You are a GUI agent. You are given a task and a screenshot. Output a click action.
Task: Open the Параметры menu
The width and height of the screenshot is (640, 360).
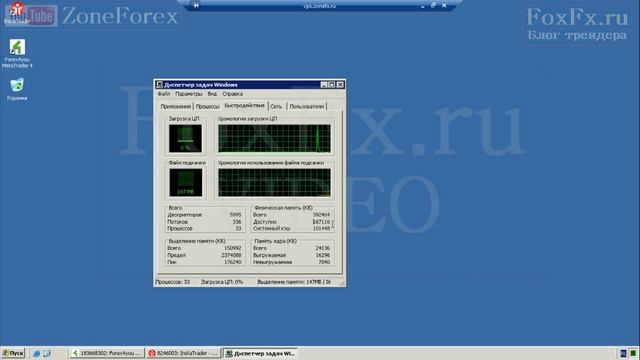(x=189, y=94)
